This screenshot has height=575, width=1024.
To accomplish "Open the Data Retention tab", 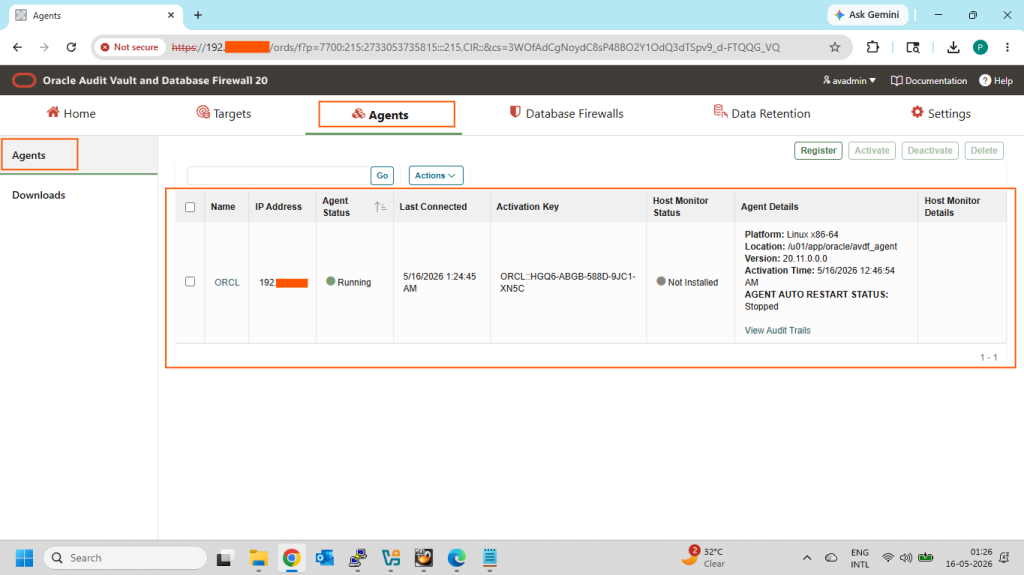I will click(x=761, y=114).
